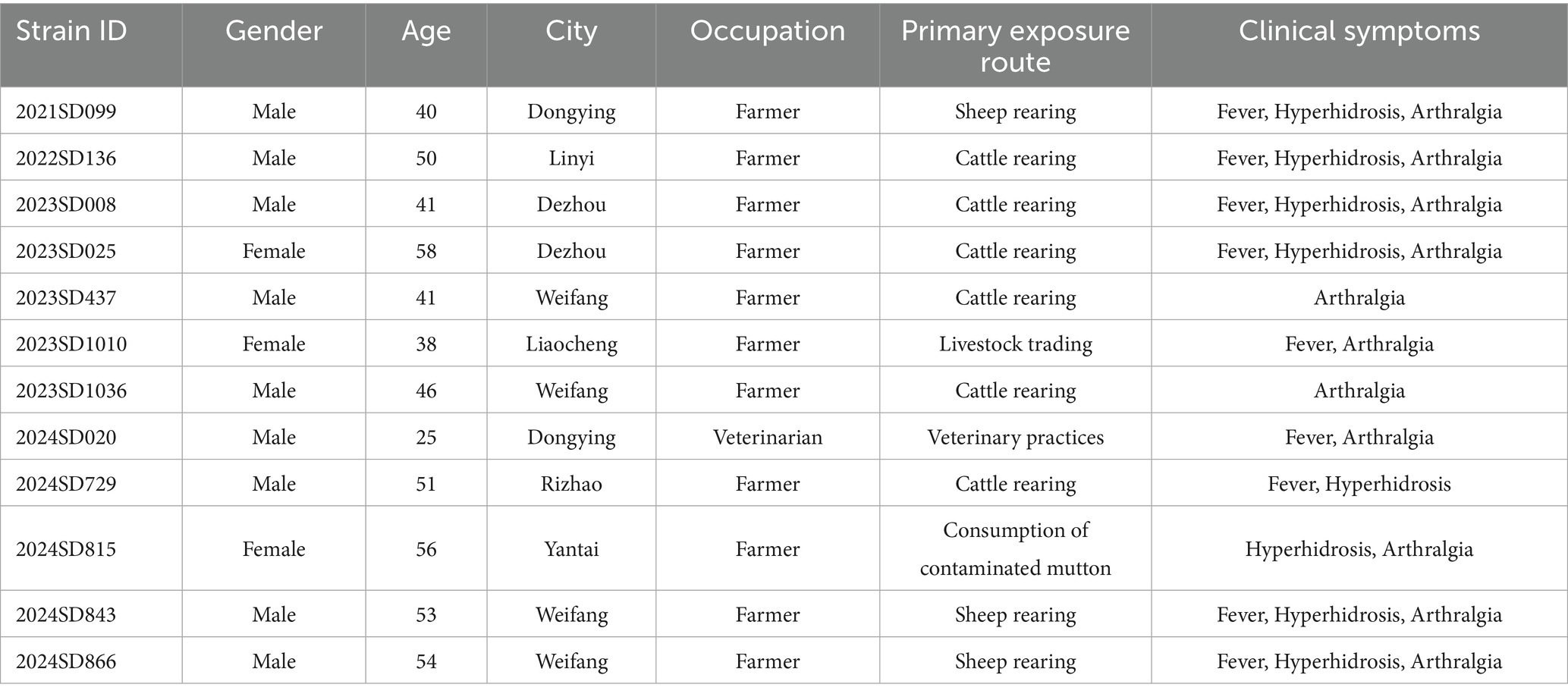
Task: Select the Linyi city cell
Action: tap(571, 158)
